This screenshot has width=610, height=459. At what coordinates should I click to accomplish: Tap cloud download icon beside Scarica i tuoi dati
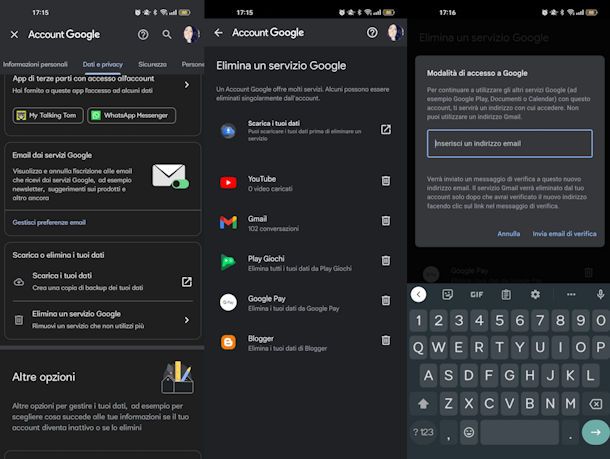pos(19,282)
